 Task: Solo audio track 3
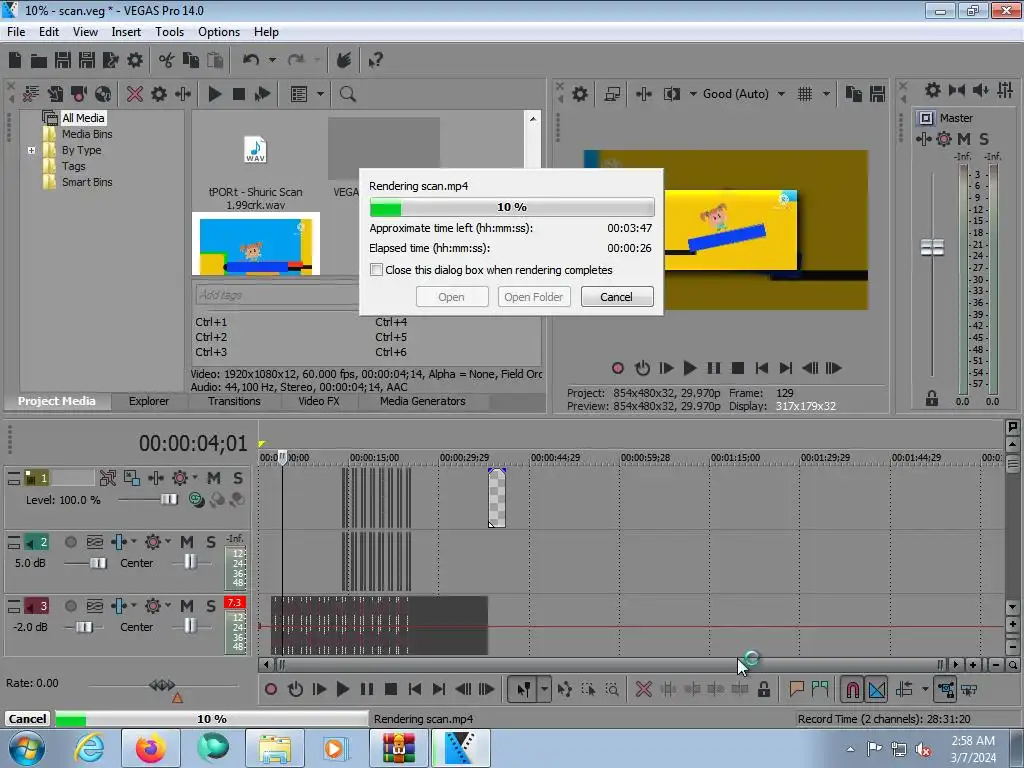click(210, 606)
